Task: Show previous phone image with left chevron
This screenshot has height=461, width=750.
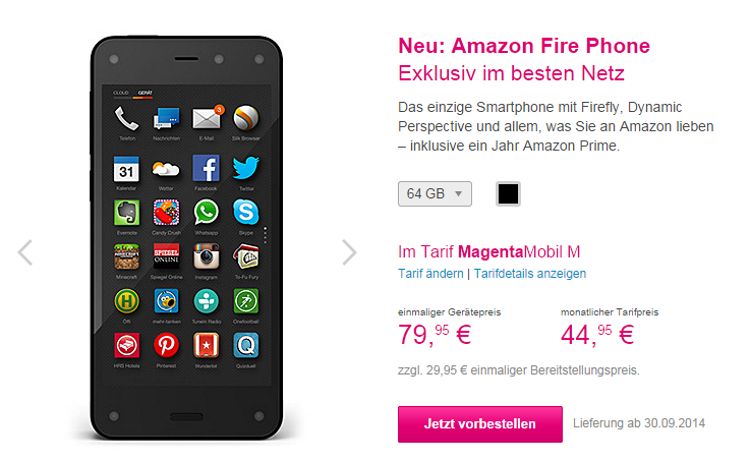Action: click(25, 252)
